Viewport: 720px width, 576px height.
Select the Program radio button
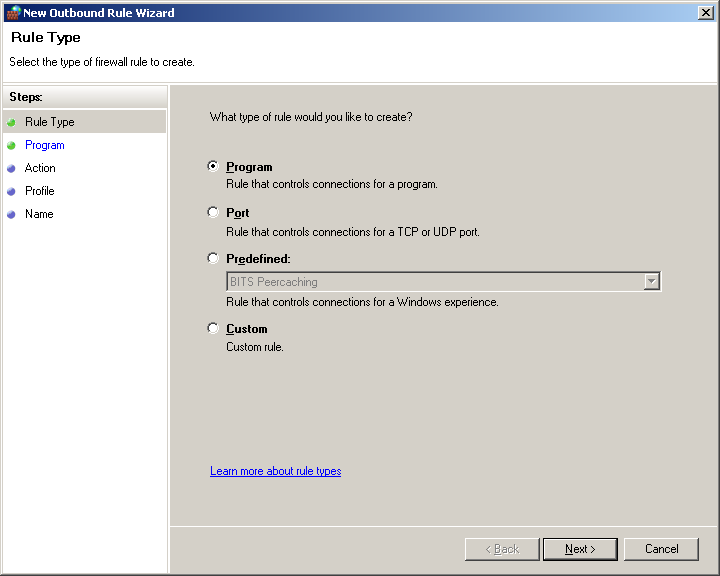213,166
